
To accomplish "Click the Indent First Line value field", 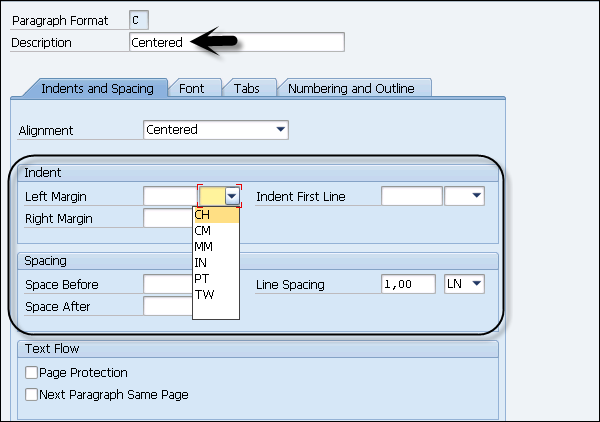I will click(x=411, y=197).
